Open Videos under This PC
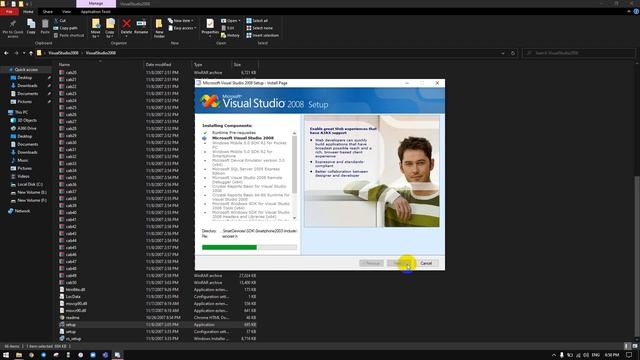This screenshot has height=360, width=640. coord(23,176)
